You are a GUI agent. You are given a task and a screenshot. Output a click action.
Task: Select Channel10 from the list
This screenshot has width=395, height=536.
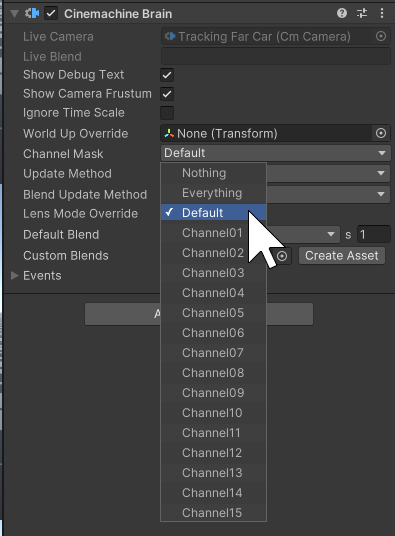tap(214, 413)
